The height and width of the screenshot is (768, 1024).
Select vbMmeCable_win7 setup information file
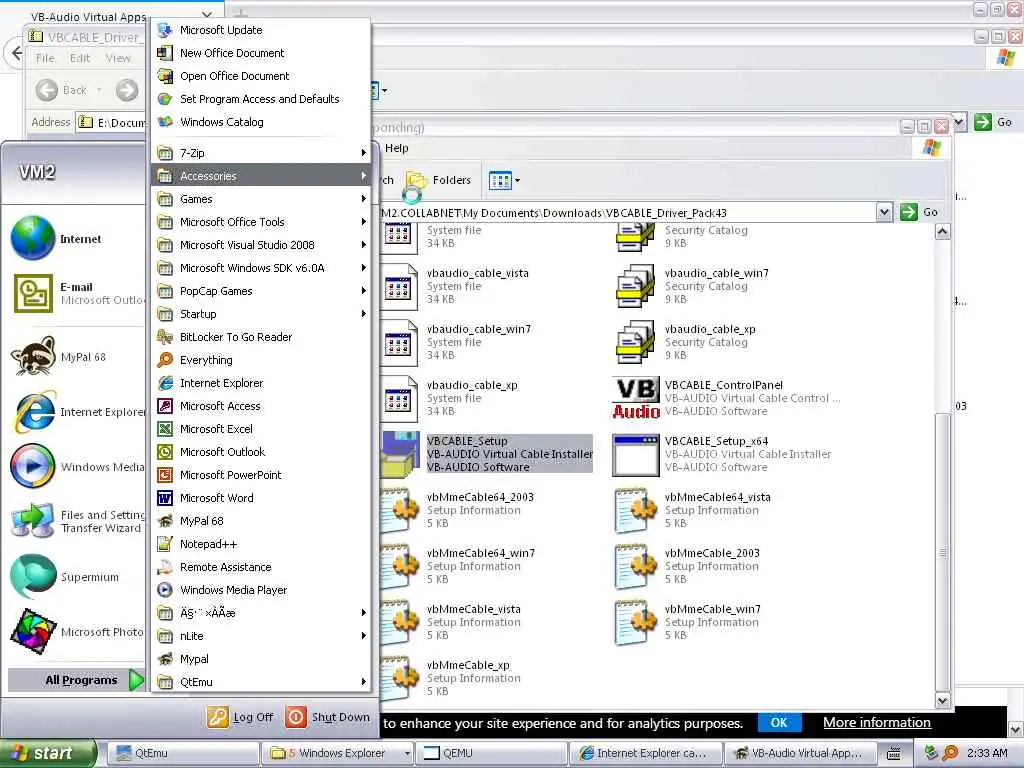688,622
